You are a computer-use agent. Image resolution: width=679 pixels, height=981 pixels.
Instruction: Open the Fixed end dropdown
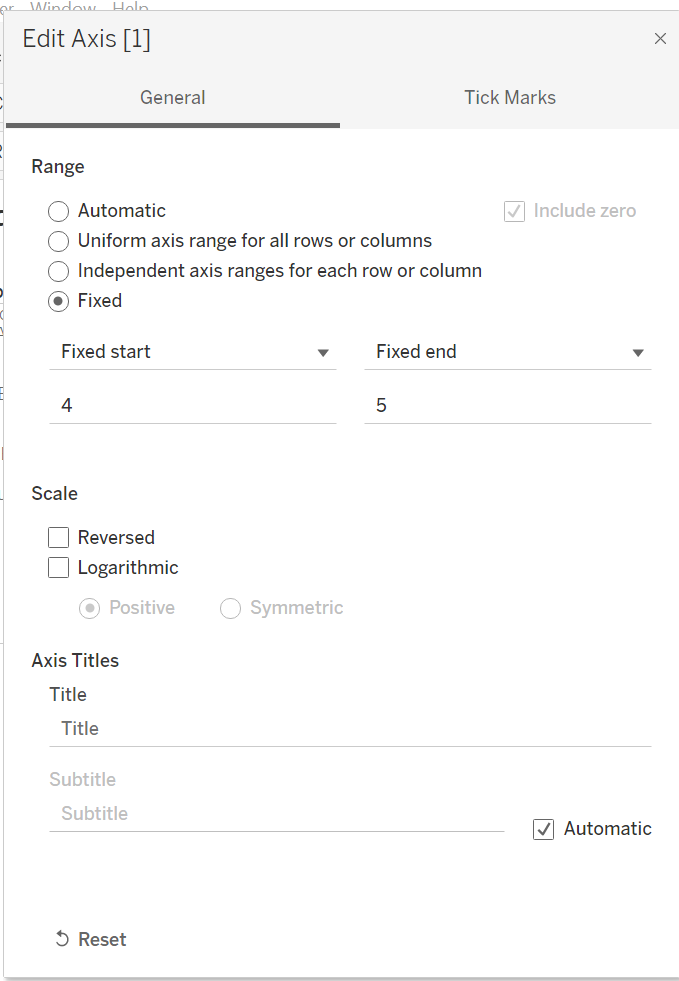(637, 352)
